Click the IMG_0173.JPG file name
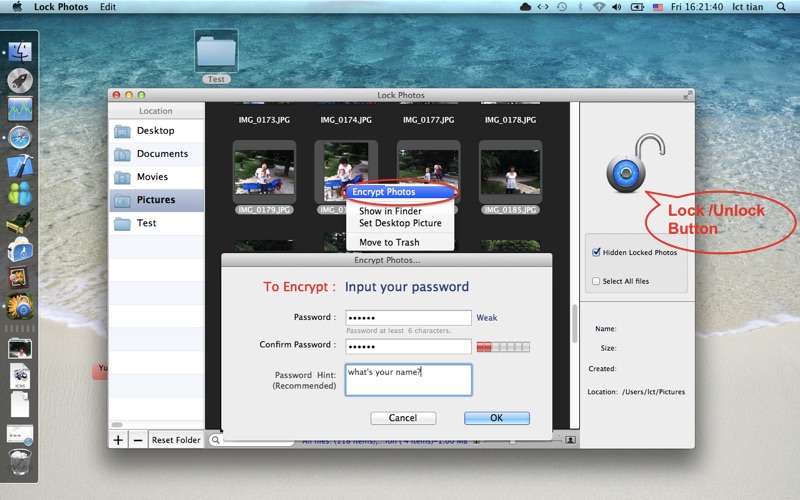The image size is (800, 500). 264,120
